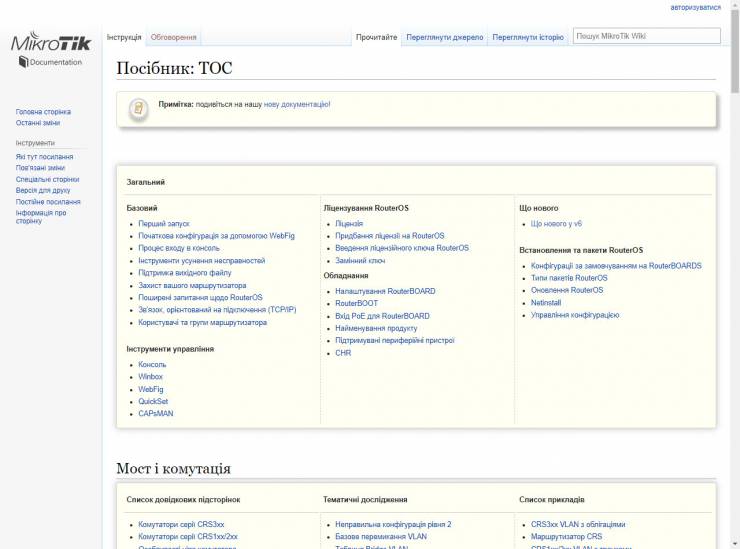740x549 pixels.
Task: Focus the Пошук MikroTik Wiki search field
Action: [x=647, y=36]
